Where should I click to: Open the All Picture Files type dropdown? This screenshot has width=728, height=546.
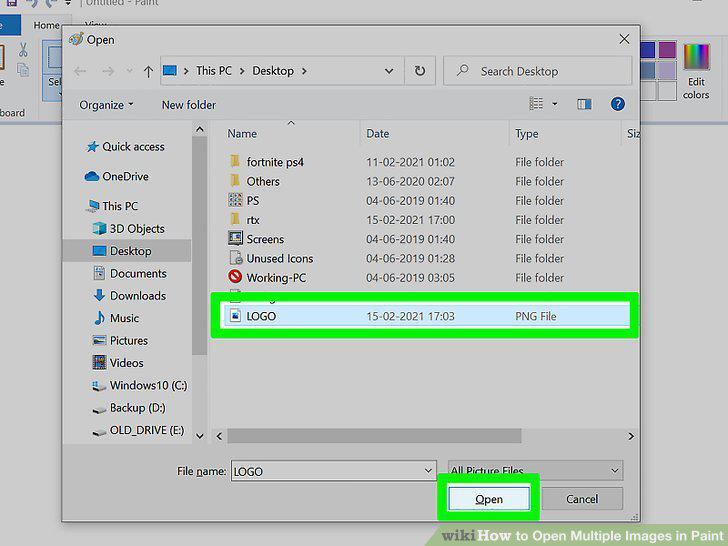coord(535,470)
